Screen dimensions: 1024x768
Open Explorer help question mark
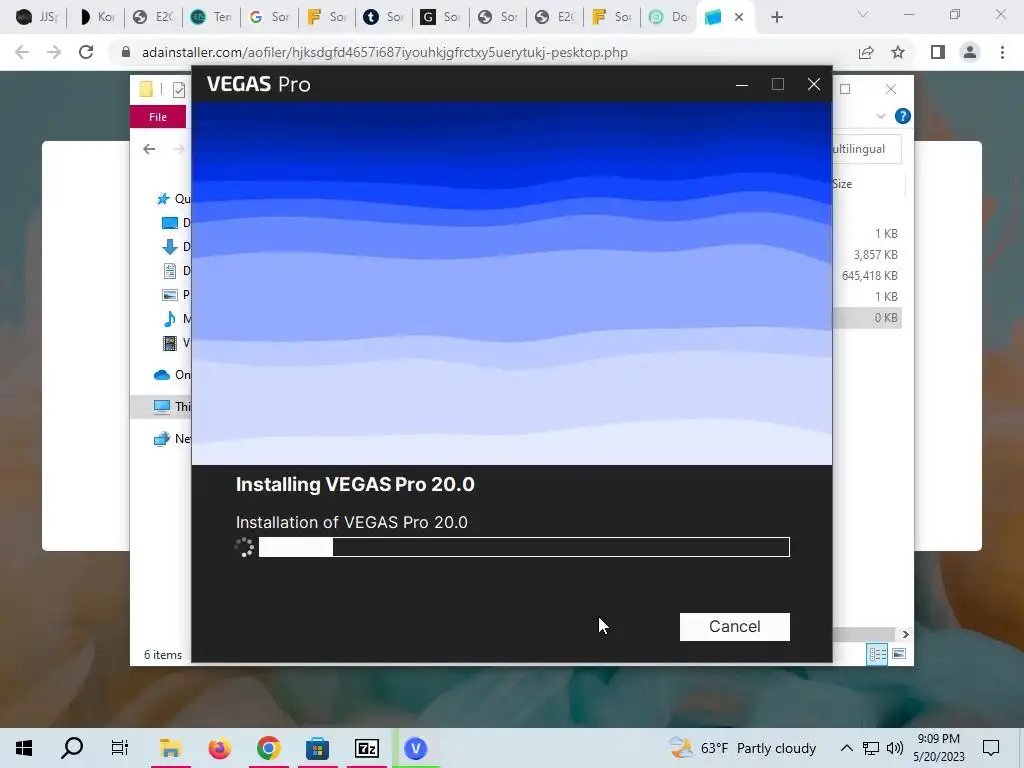(x=902, y=116)
